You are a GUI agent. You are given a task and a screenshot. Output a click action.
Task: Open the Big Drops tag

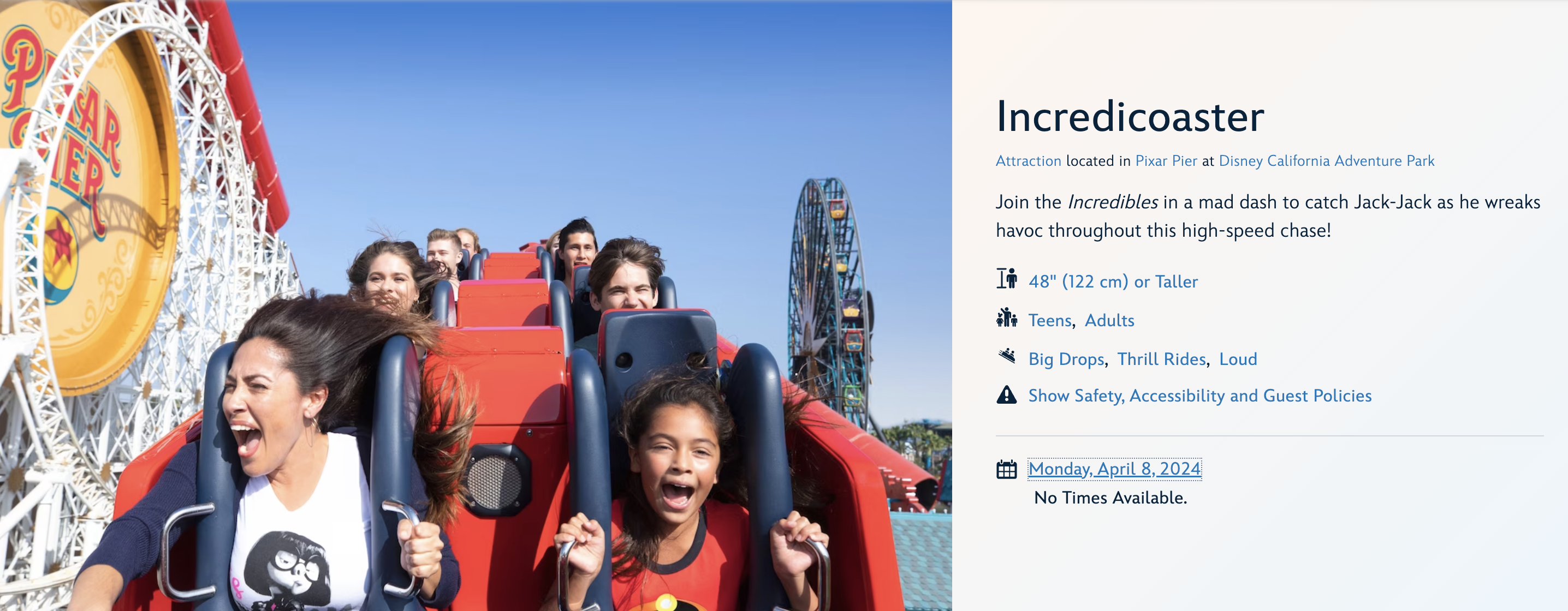tap(1066, 360)
